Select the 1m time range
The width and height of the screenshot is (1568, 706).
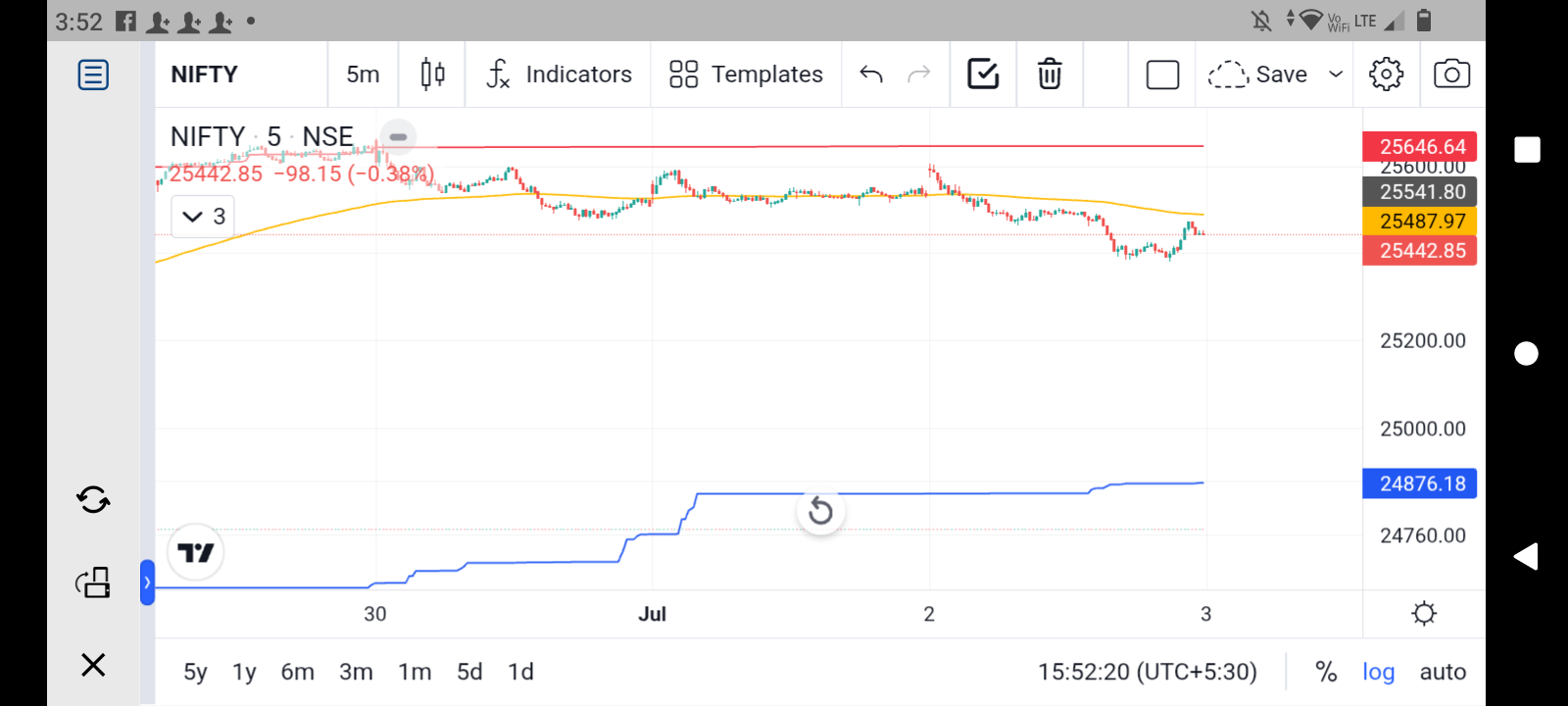(x=415, y=672)
